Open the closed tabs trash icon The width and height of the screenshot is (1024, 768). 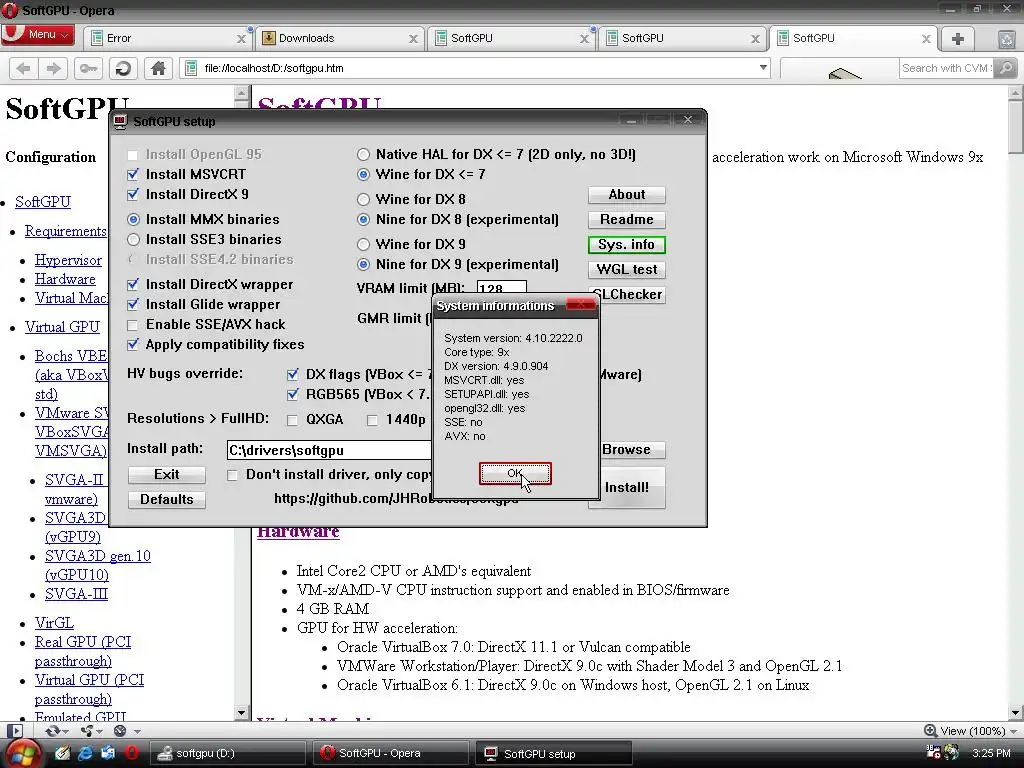(1007, 39)
